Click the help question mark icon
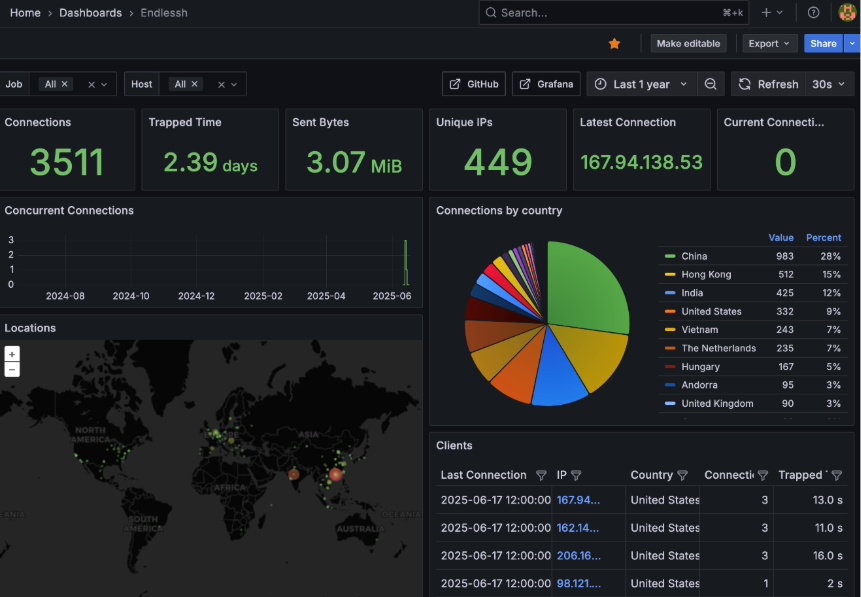This screenshot has width=861, height=597. point(813,13)
